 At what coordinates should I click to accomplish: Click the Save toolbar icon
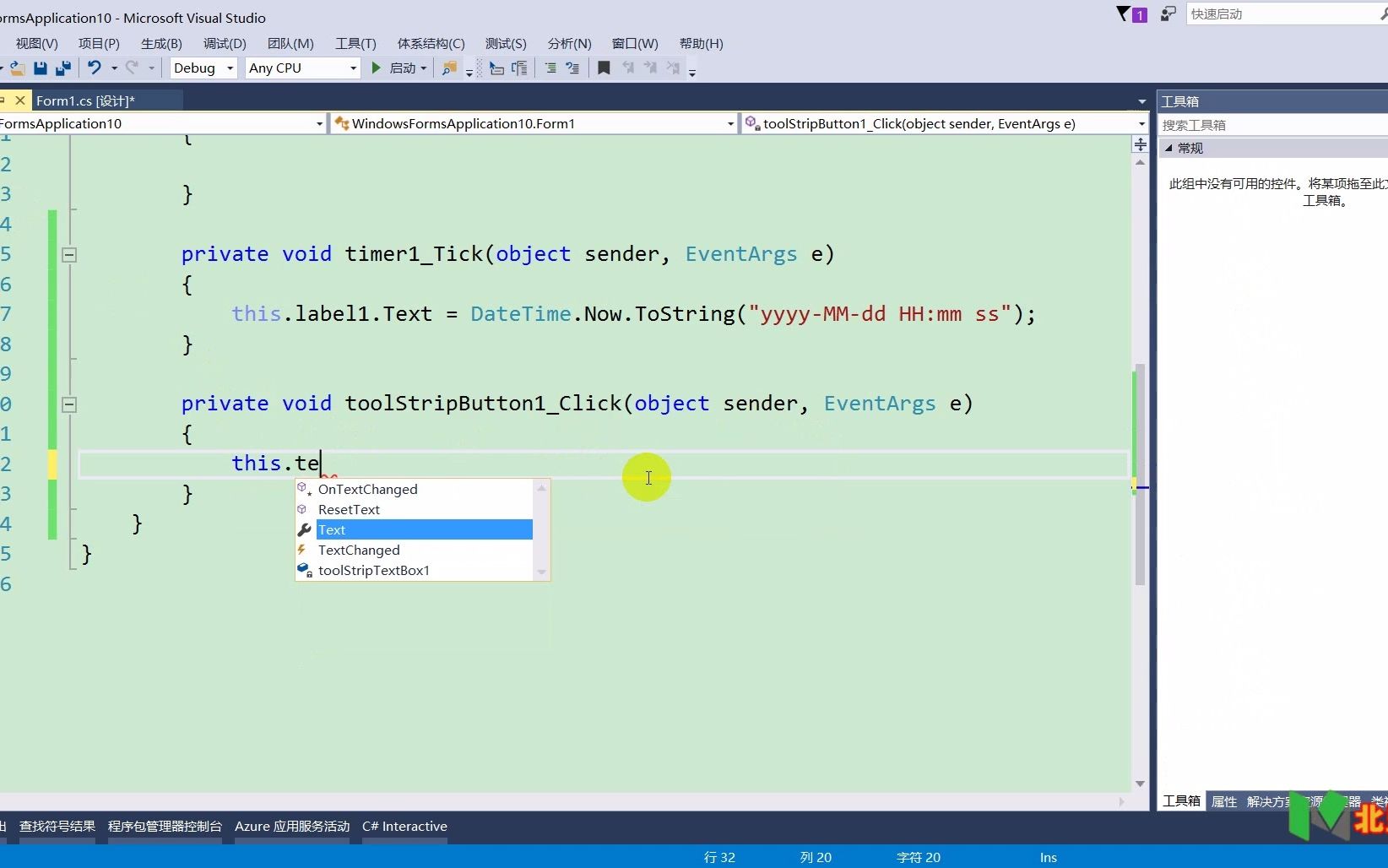pos(40,68)
